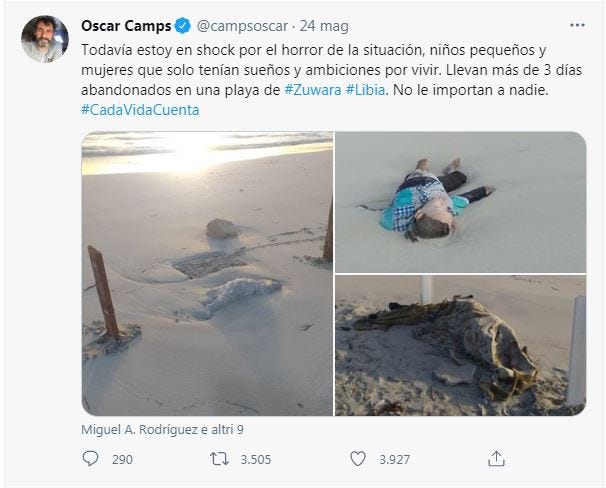View the 290 replies count
This screenshot has width=606, height=488.
[123, 459]
